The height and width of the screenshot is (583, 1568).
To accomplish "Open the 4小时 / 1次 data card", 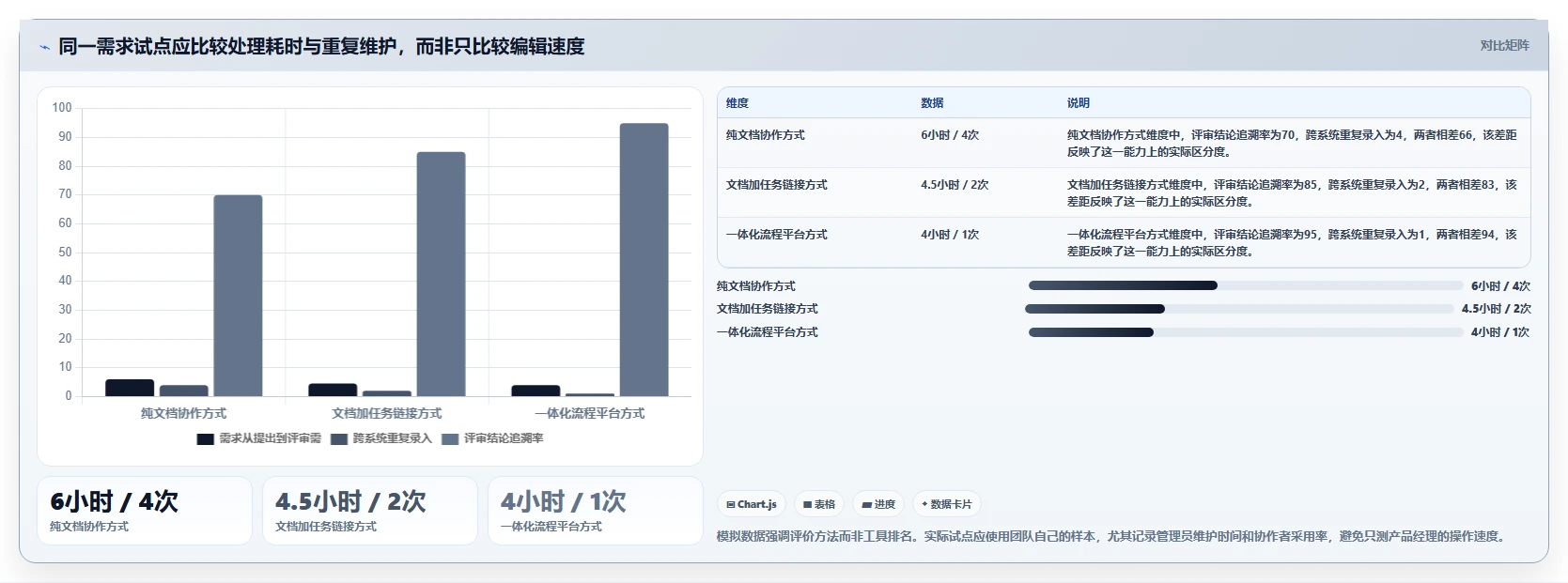I will [596, 511].
